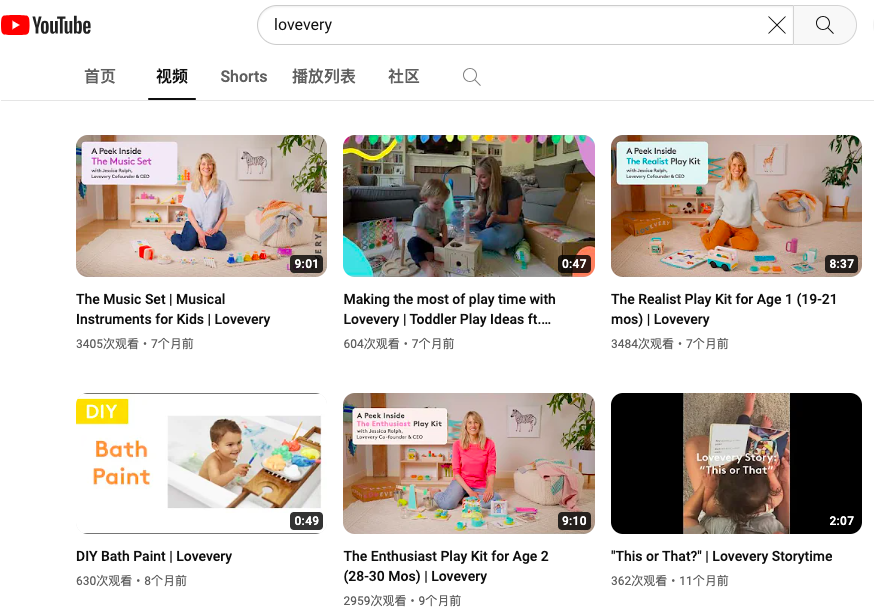874x612 pixels.
Task: Open 'DIY Bath Paint | Lovevery' title link
Action: click(154, 556)
